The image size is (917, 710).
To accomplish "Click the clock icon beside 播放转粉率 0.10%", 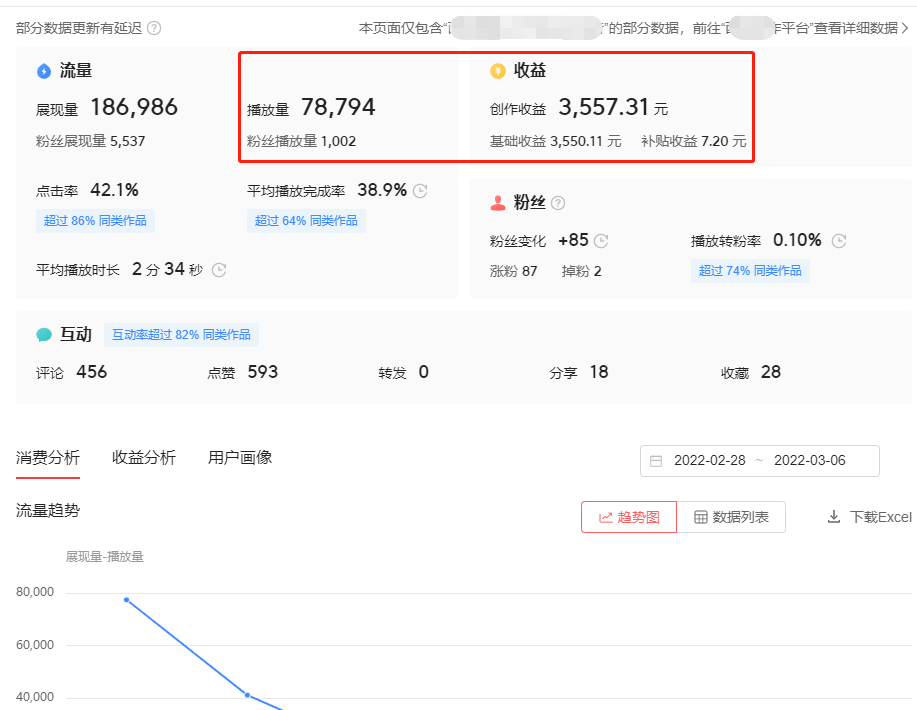I will tap(839, 240).
